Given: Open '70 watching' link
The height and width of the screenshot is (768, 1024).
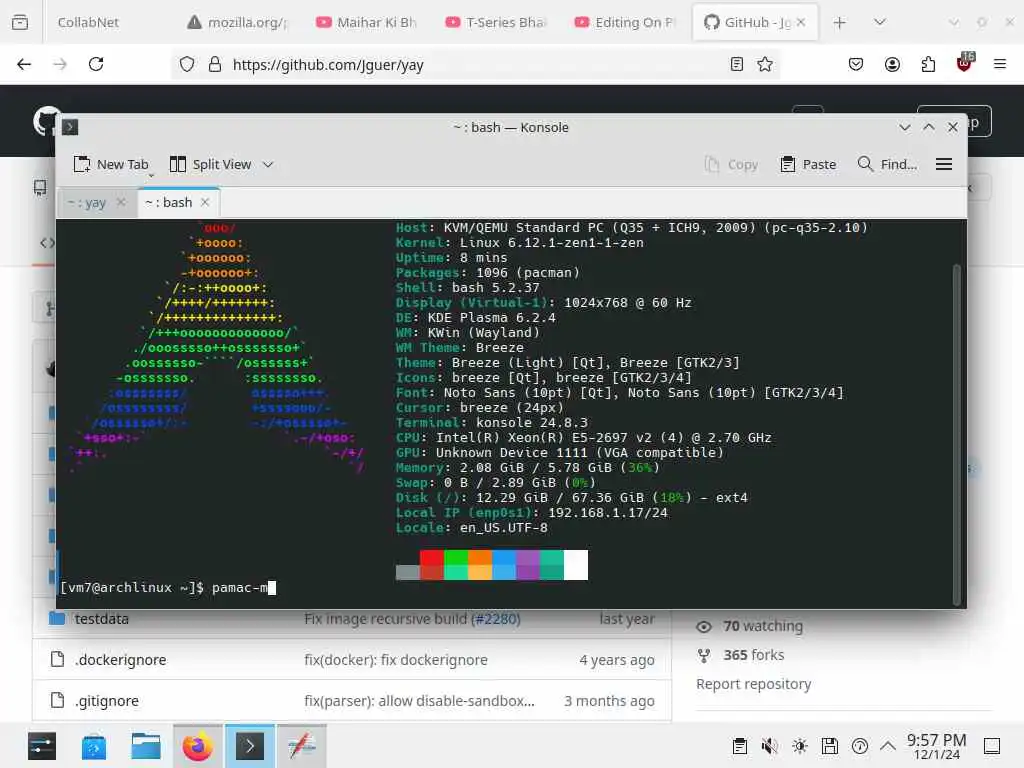Looking at the screenshot, I should 763,626.
